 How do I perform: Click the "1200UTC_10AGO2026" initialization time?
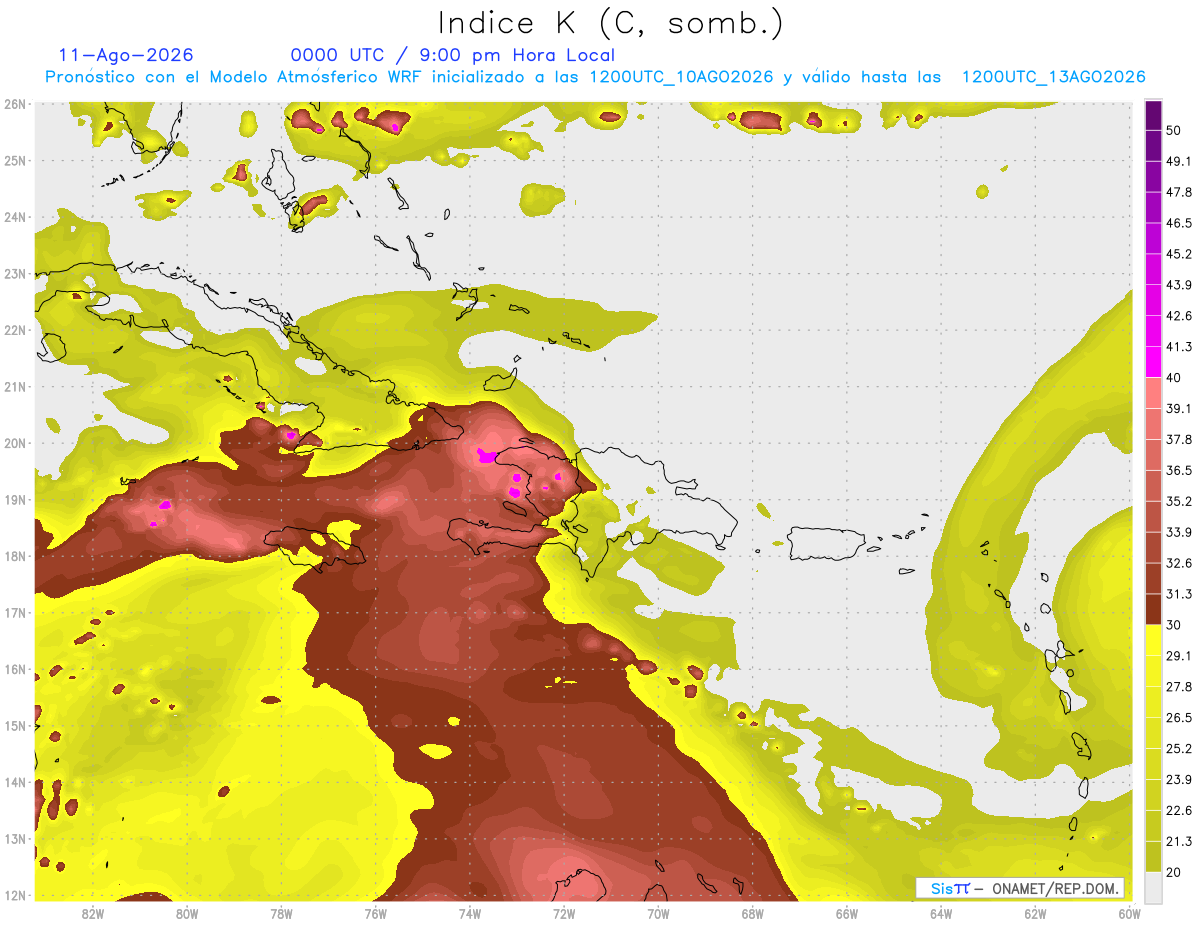click(x=681, y=77)
